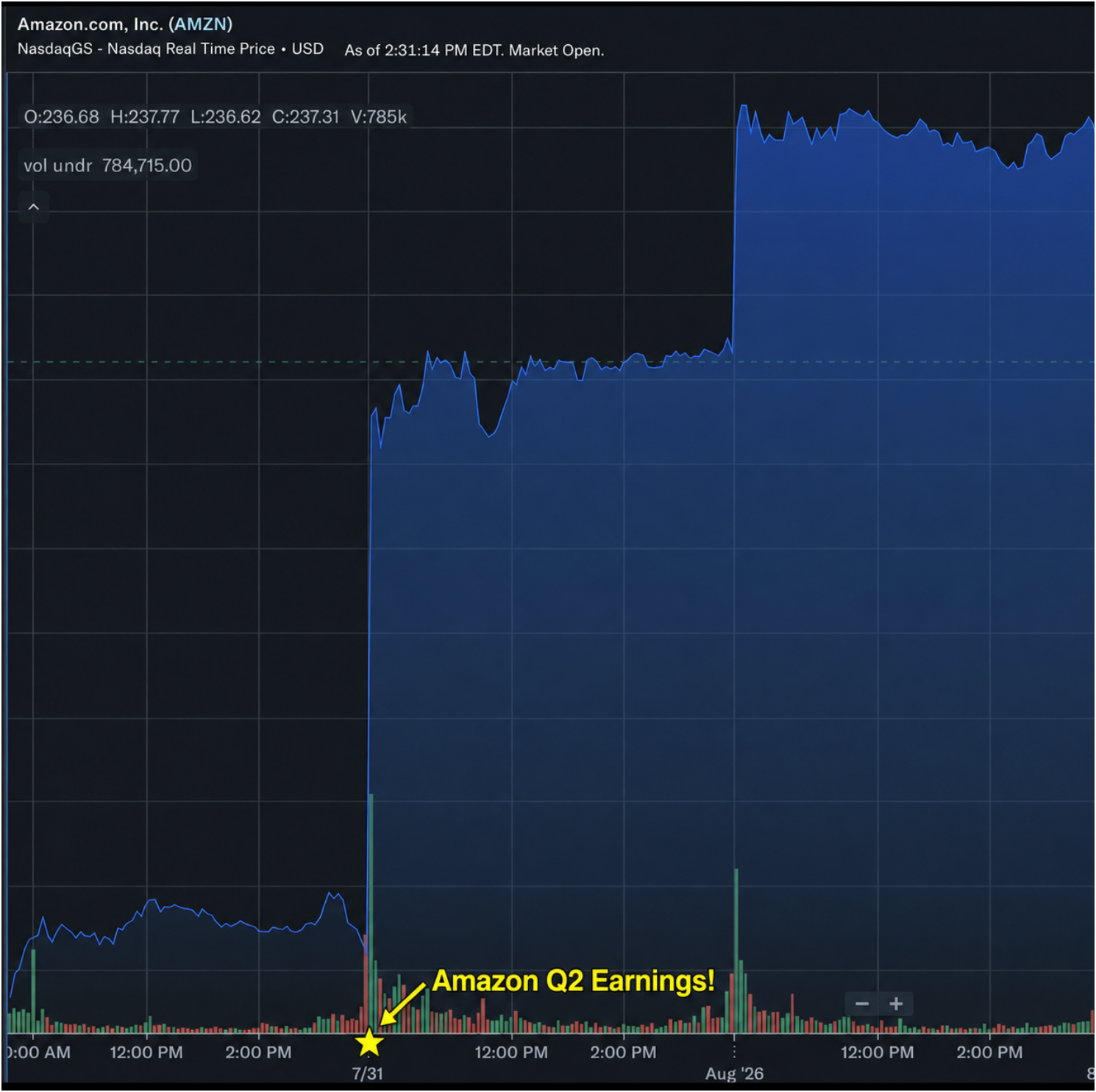Open the AMZN ticker symbol link
1096x1092 pixels.
201,24
